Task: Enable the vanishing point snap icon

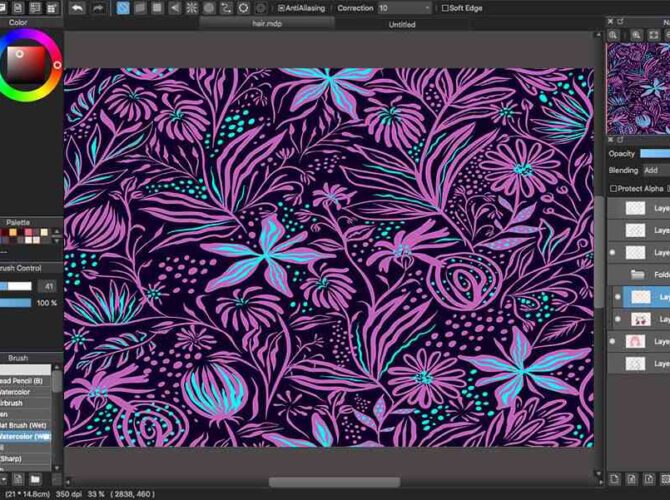Action: click(174, 8)
